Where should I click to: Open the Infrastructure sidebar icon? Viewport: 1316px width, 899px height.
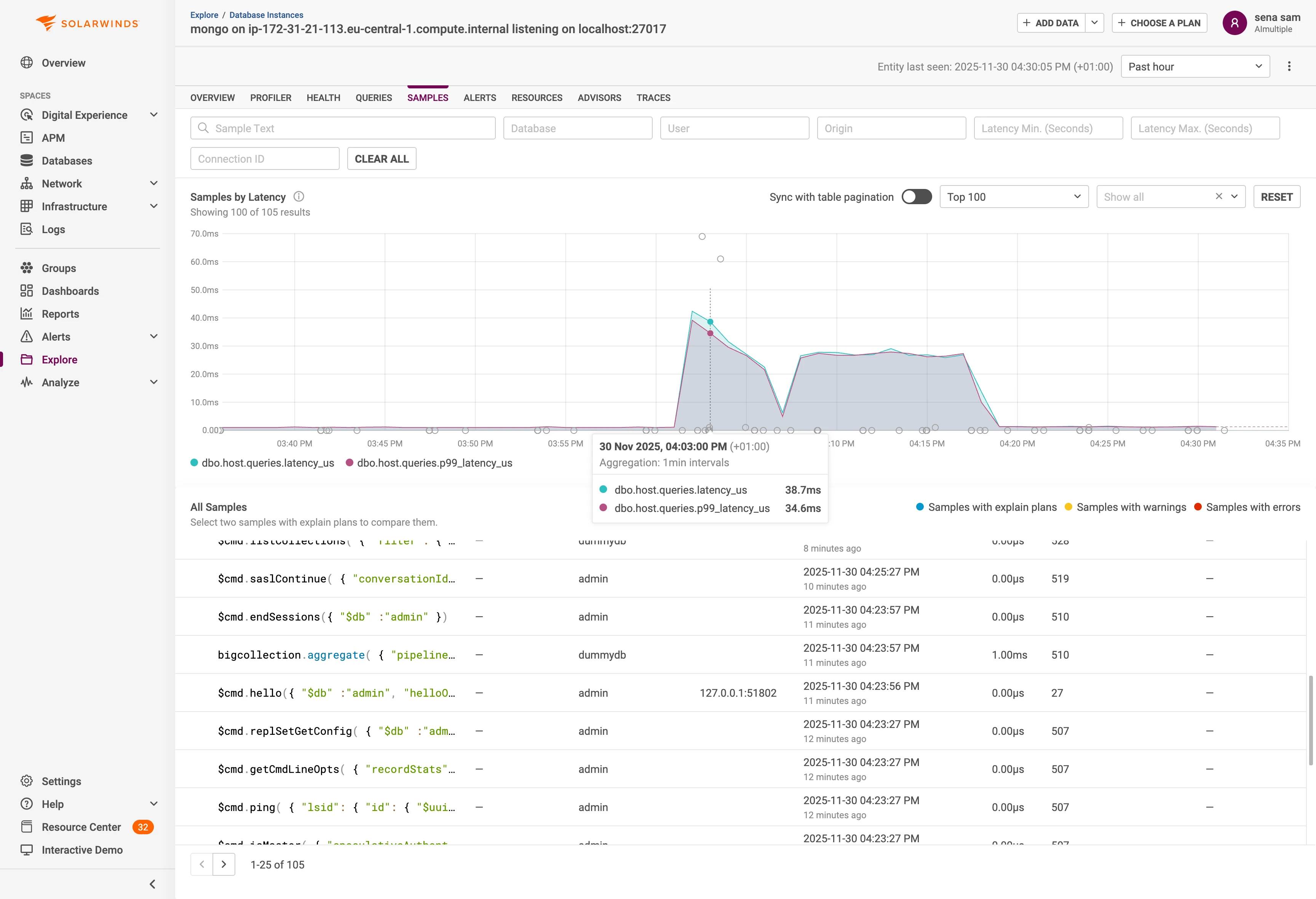[x=27, y=206]
